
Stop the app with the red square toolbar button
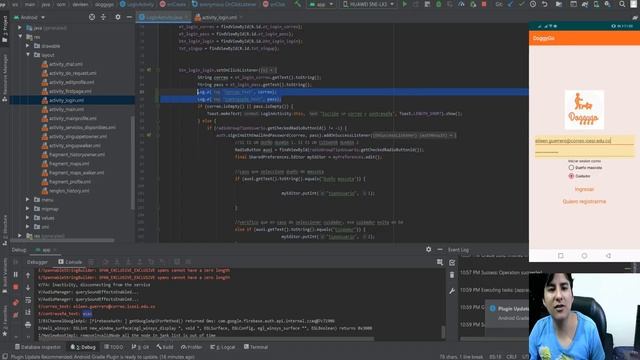(484, 4)
